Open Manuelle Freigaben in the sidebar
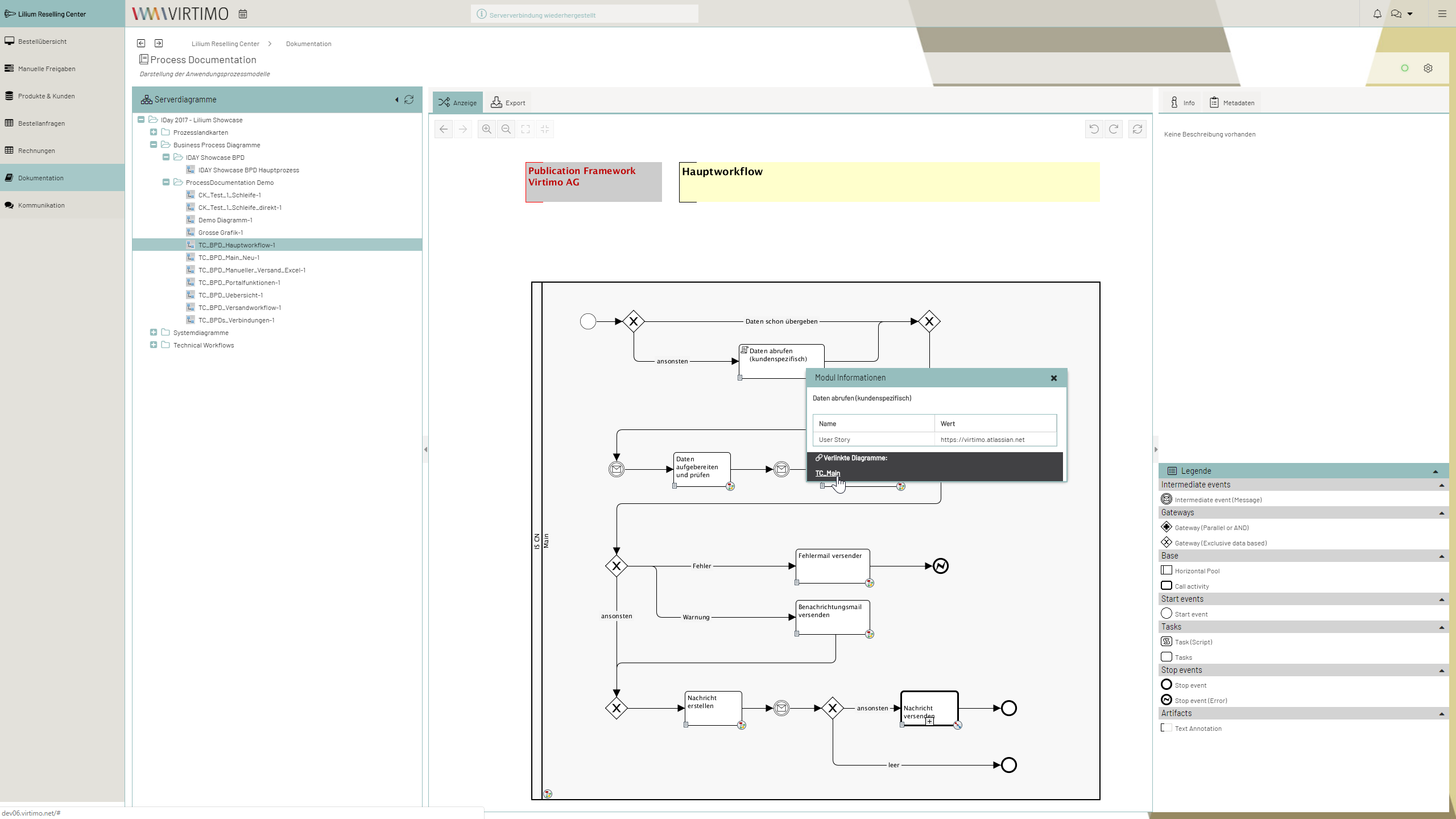This screenshot has height=819, width=1456. 62,69
